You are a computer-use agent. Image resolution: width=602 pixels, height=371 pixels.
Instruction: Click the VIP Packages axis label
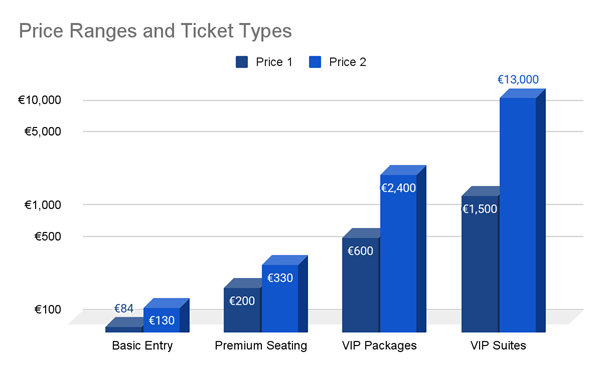(379, 345)
